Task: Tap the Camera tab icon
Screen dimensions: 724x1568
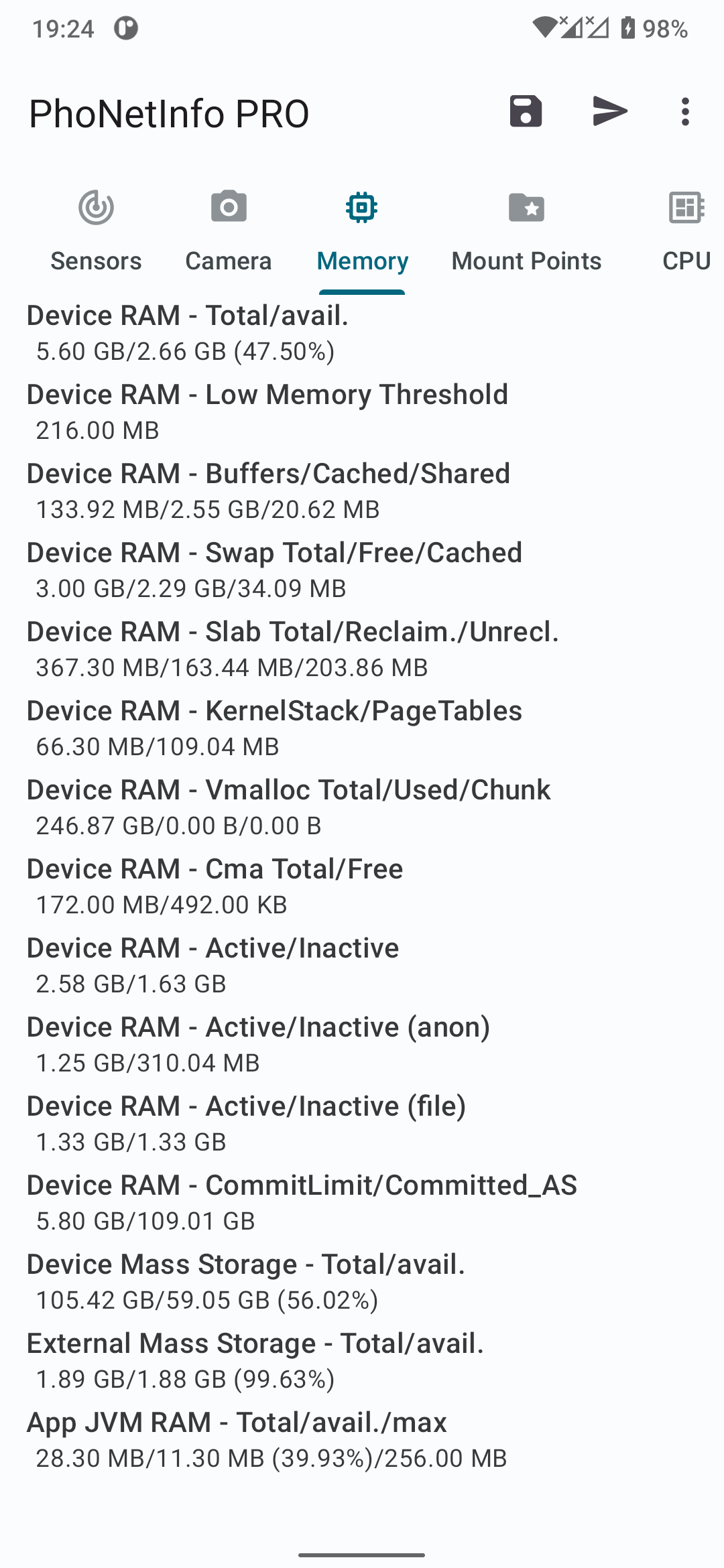Action: (229, 206)
